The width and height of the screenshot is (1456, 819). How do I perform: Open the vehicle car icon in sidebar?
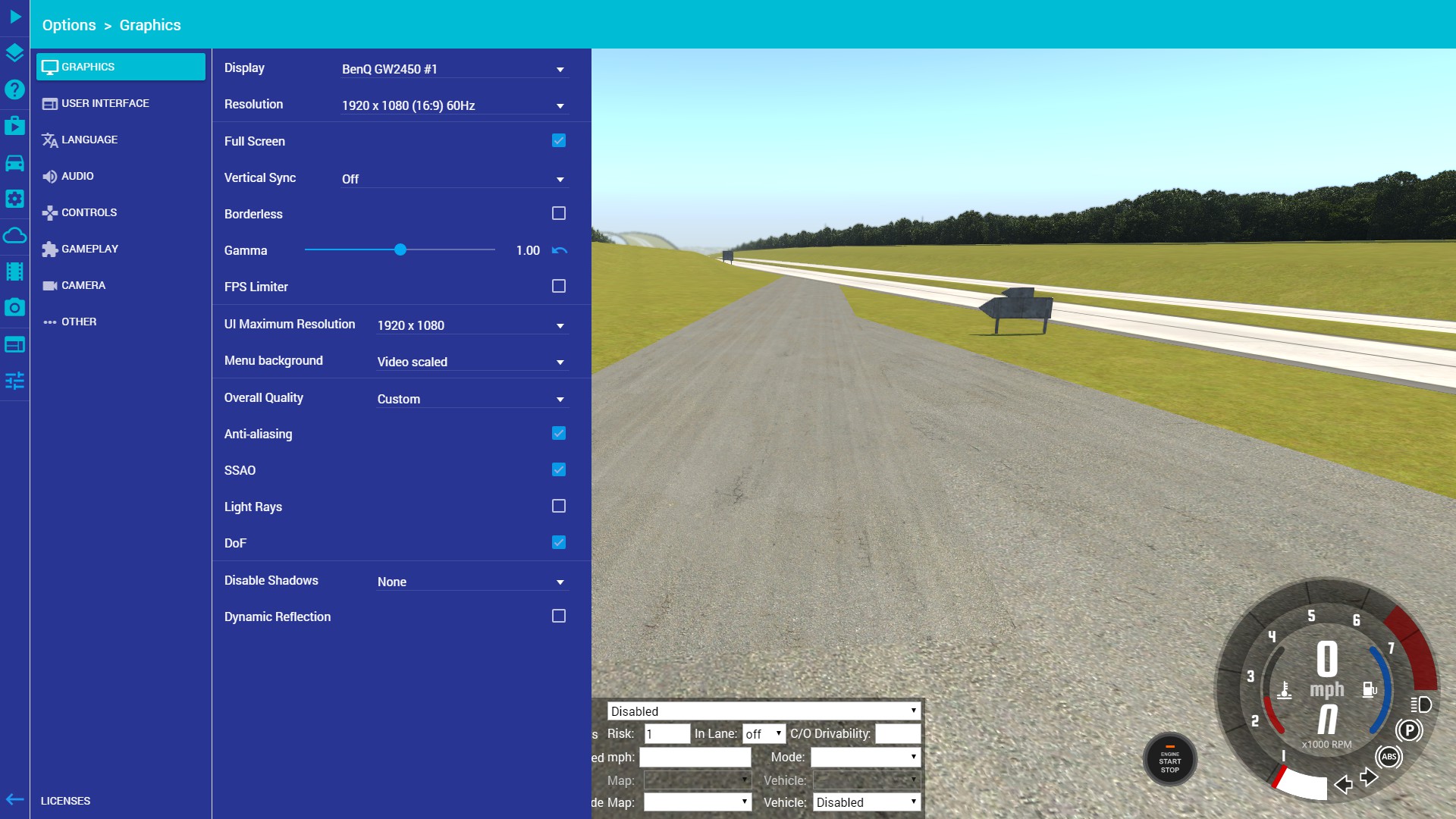(x=14, y=163)
